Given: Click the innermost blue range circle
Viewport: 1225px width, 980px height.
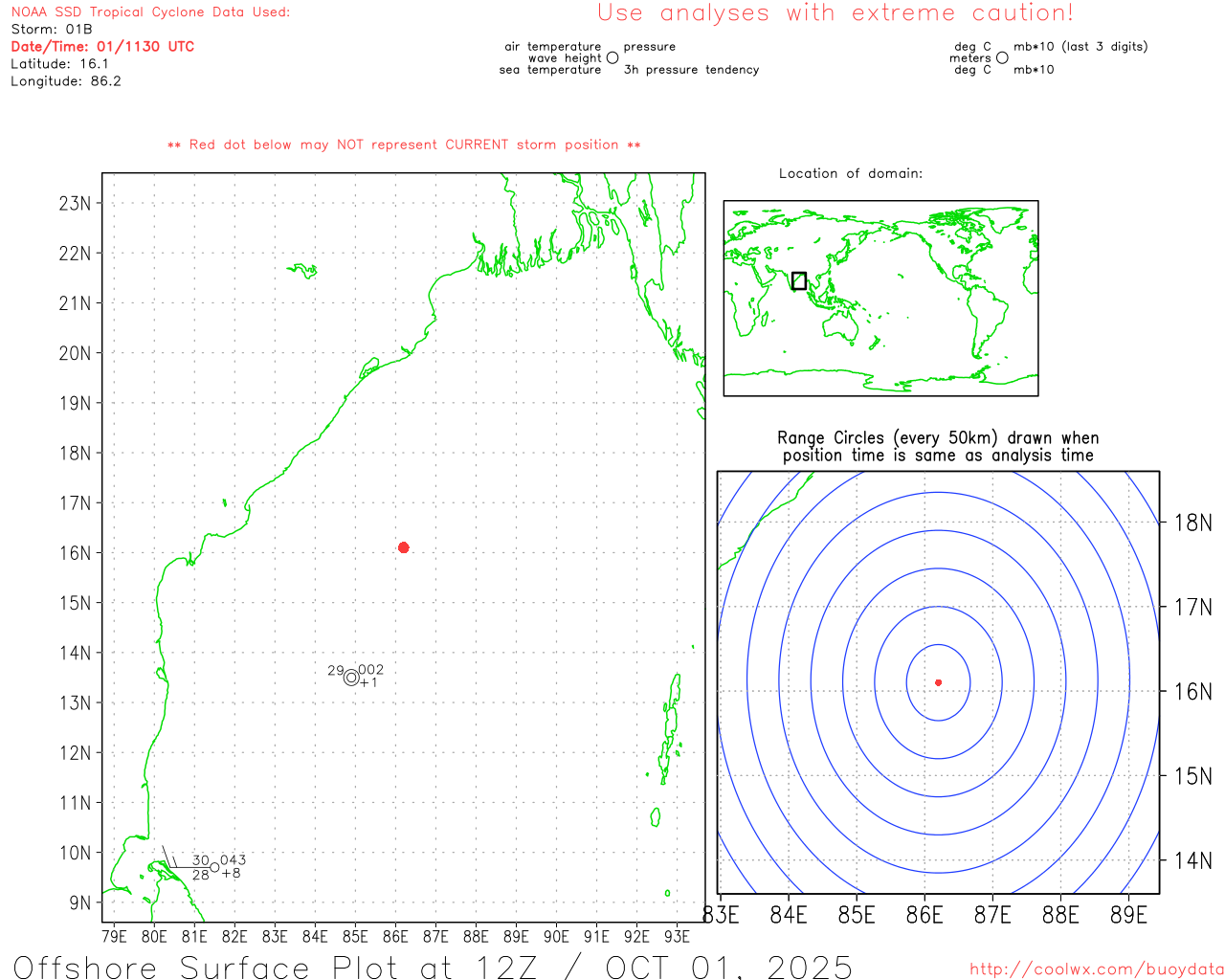Looking at the screenshot, I should point(939,682).
